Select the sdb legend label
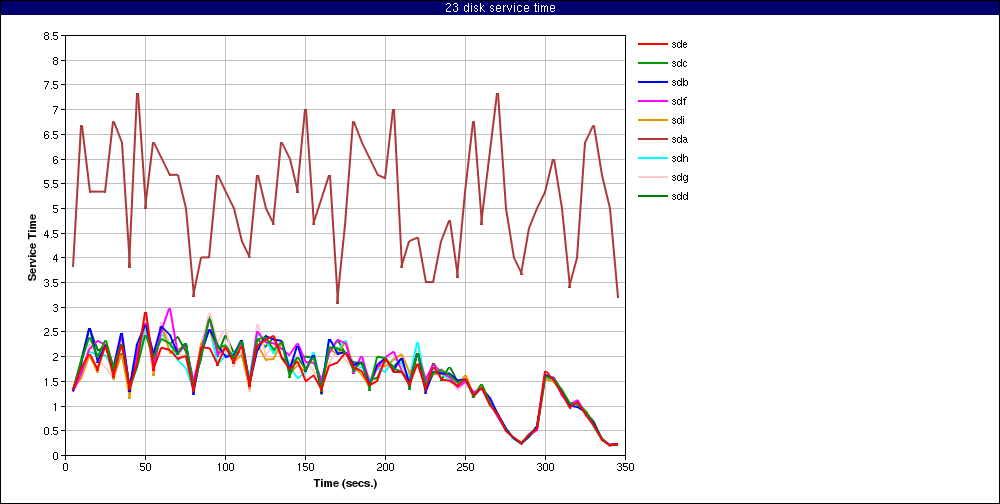1000x504 pixels. pyautogui.click(x=679, y=82)
